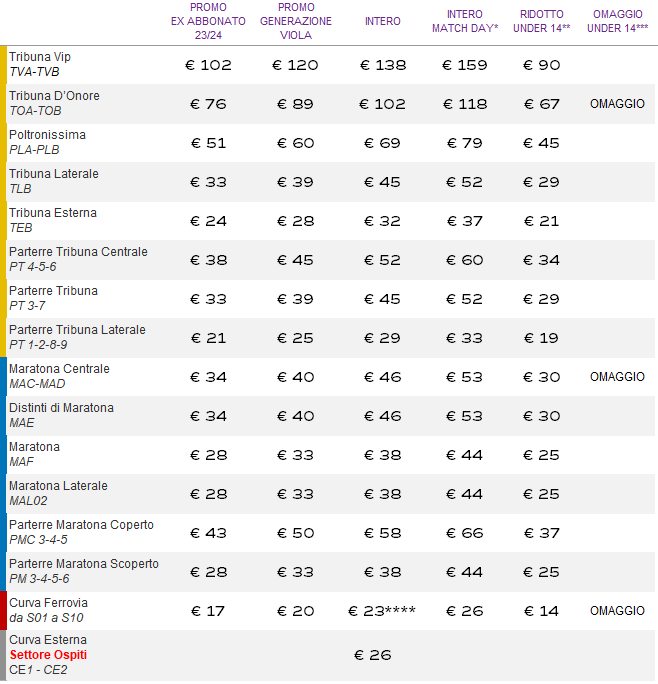Select Curva Ferrovia ex abbonato price € 17
The height and width of the screenshot is (684, 658).
(208, 611)
